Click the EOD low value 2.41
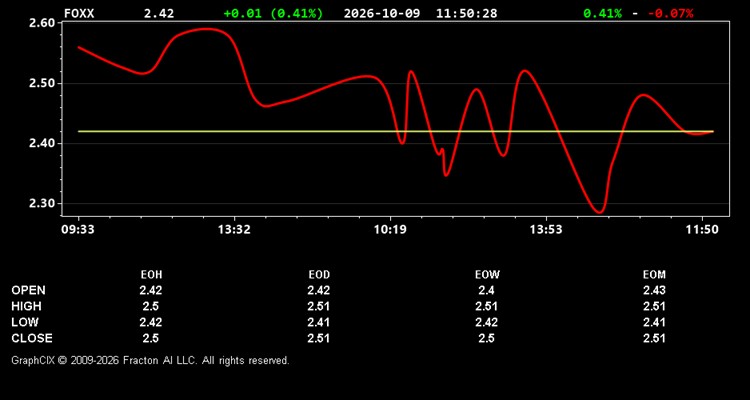750x400 pixels. tap(319, 322)
